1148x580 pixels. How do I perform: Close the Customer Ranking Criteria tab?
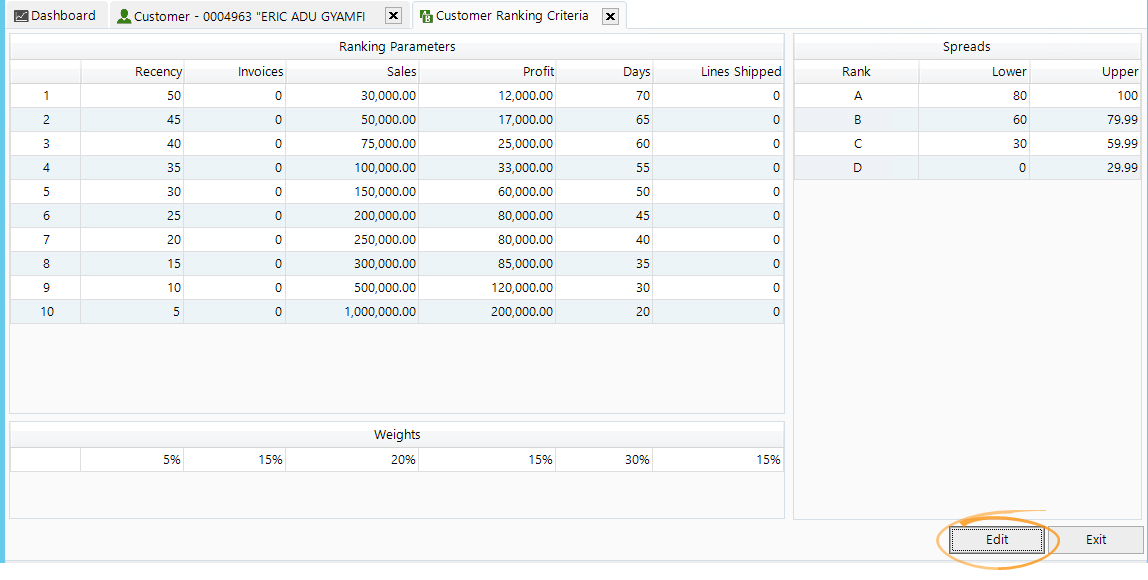tap(610, 15)
